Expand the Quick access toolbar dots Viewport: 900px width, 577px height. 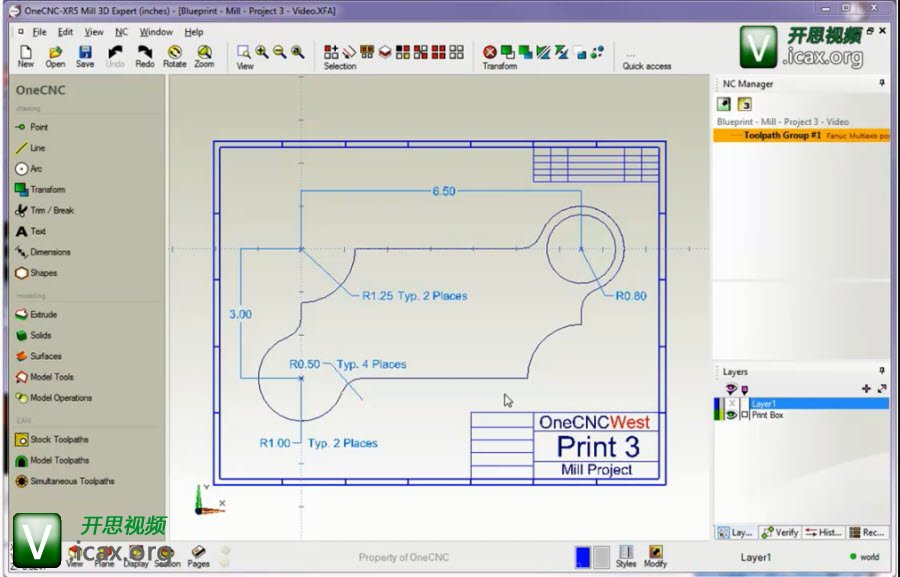pyautogui.click(x=631, y=55)
